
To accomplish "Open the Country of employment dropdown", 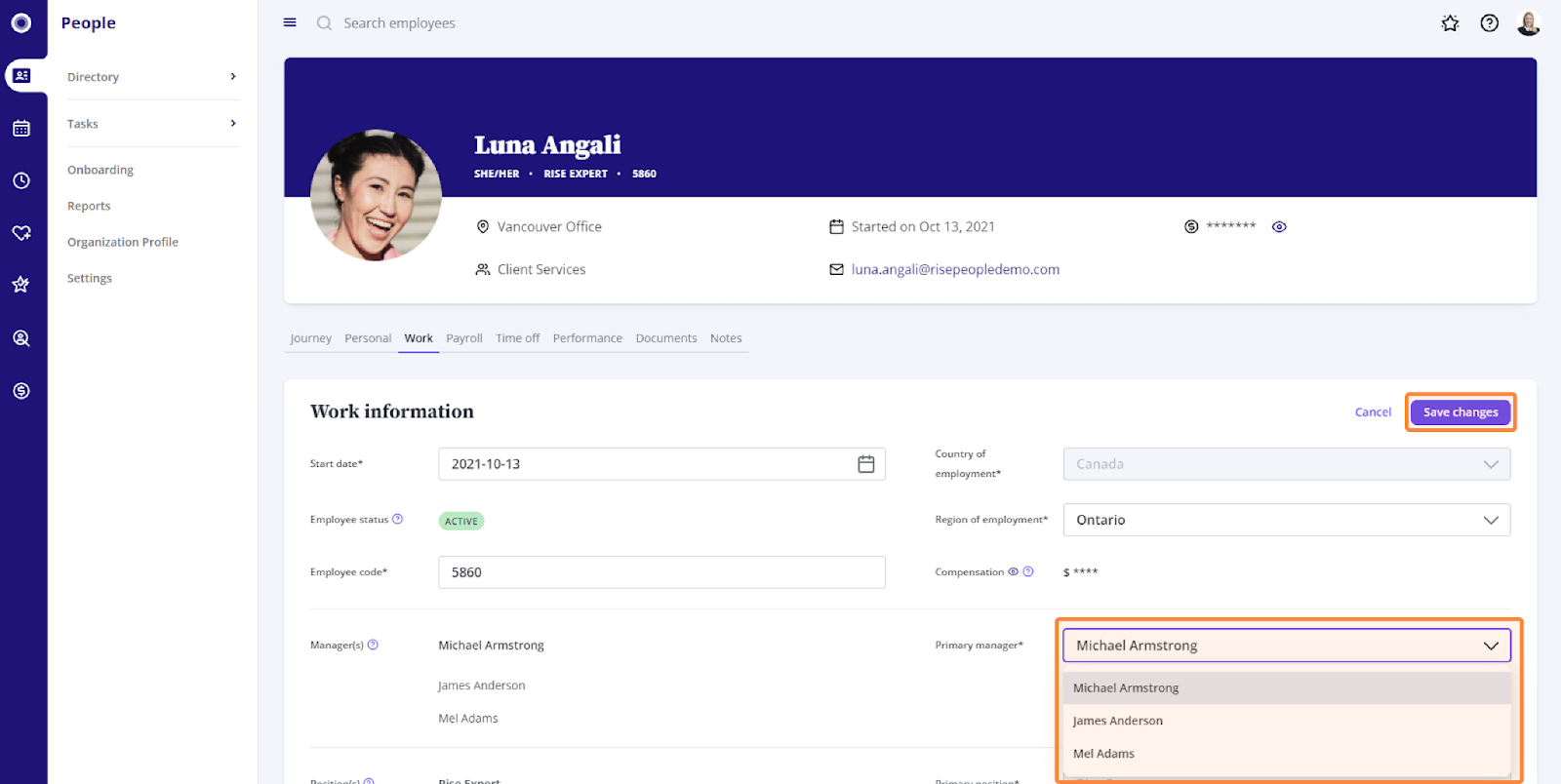I will point(1287,464).
